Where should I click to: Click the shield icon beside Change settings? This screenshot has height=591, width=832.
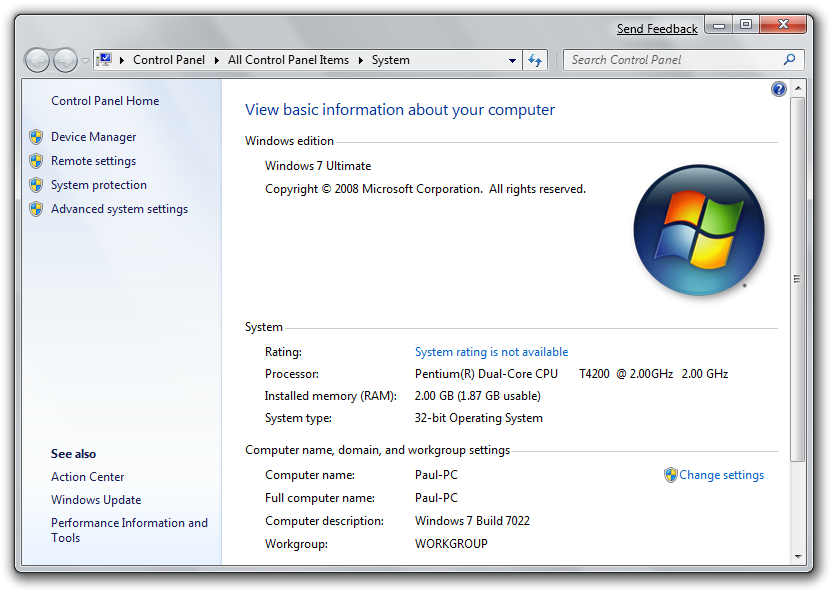click(671, 475)
